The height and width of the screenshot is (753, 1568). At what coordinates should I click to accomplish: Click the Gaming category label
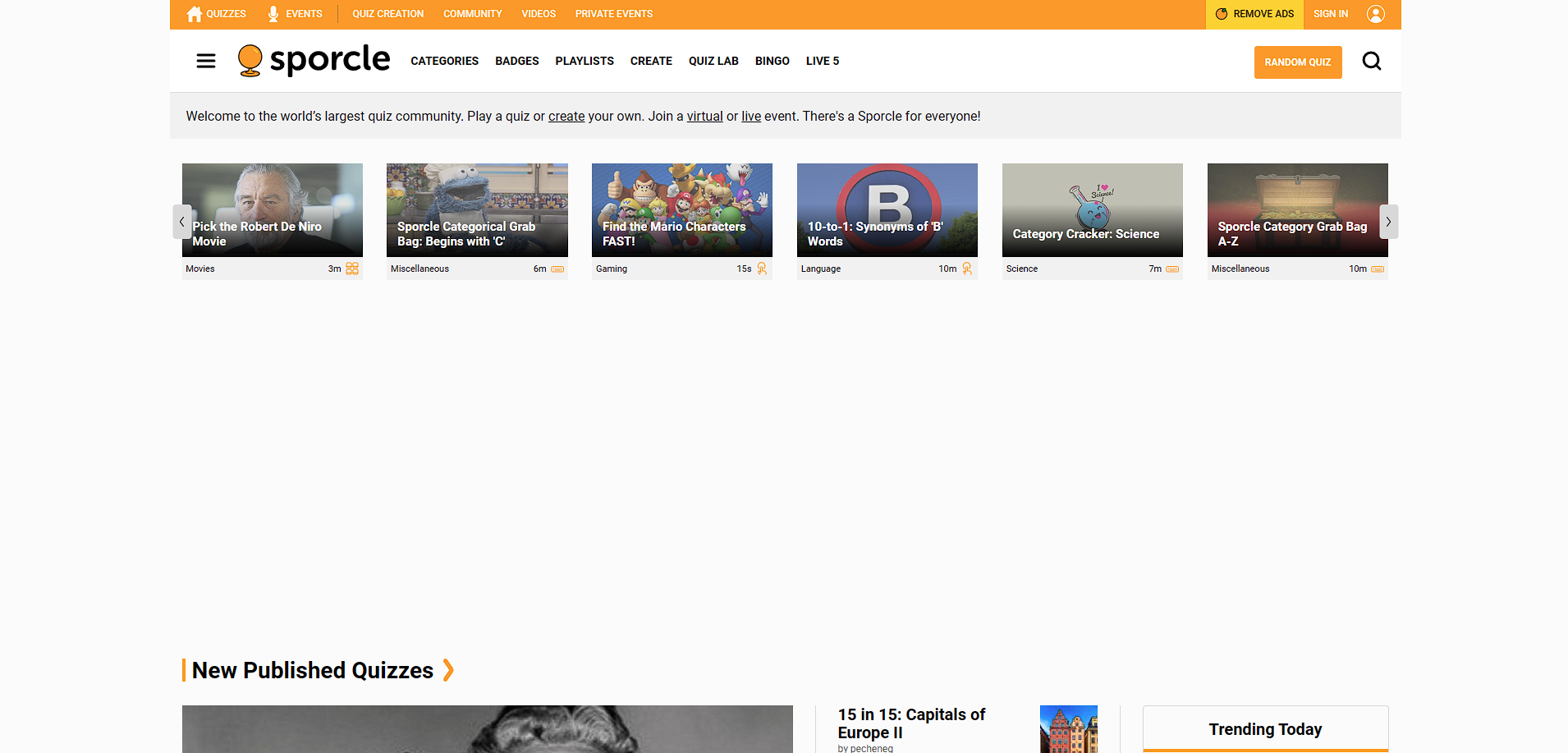click(x=612, y=269)
